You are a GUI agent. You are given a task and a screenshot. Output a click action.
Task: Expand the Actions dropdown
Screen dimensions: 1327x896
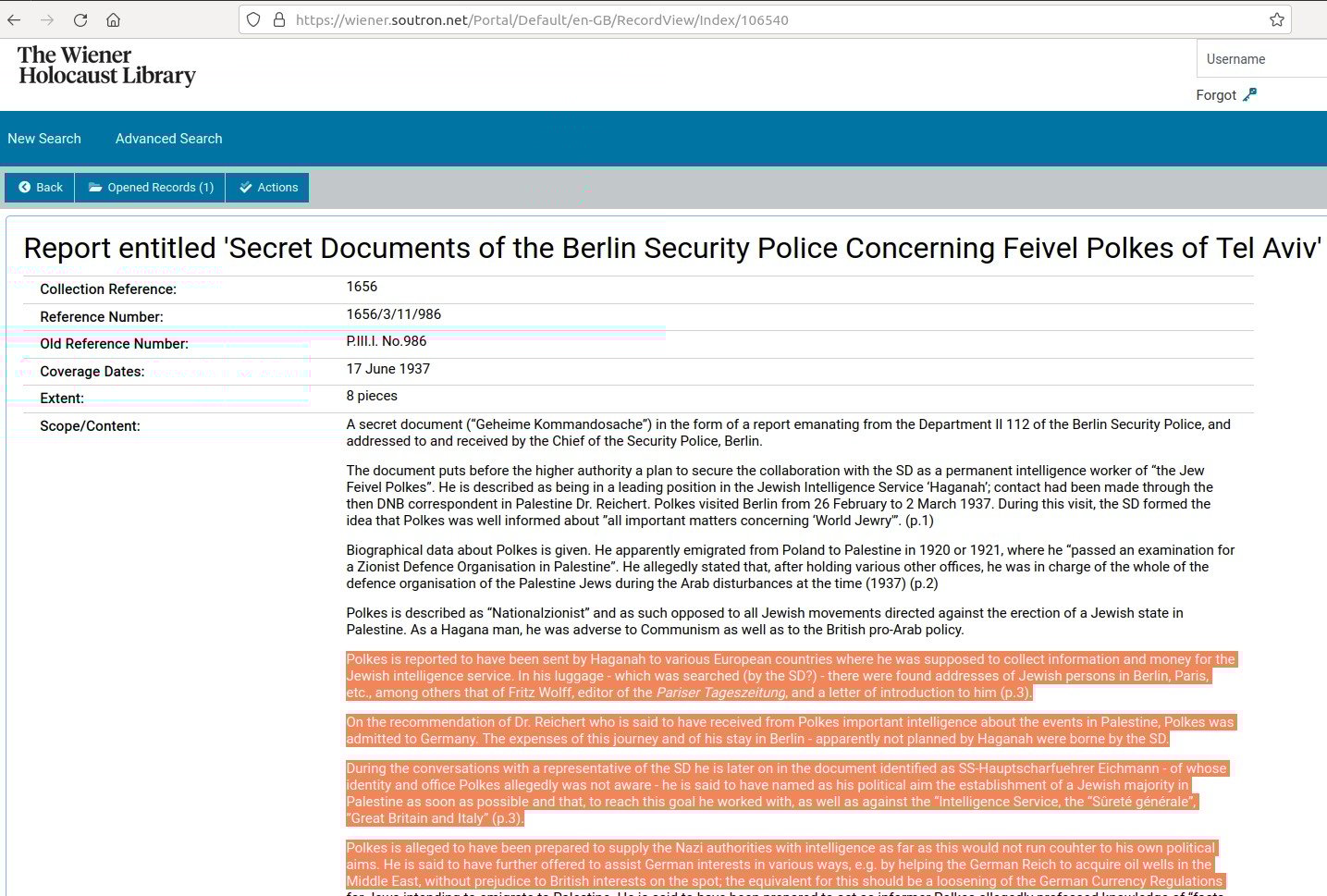[268, 187]
